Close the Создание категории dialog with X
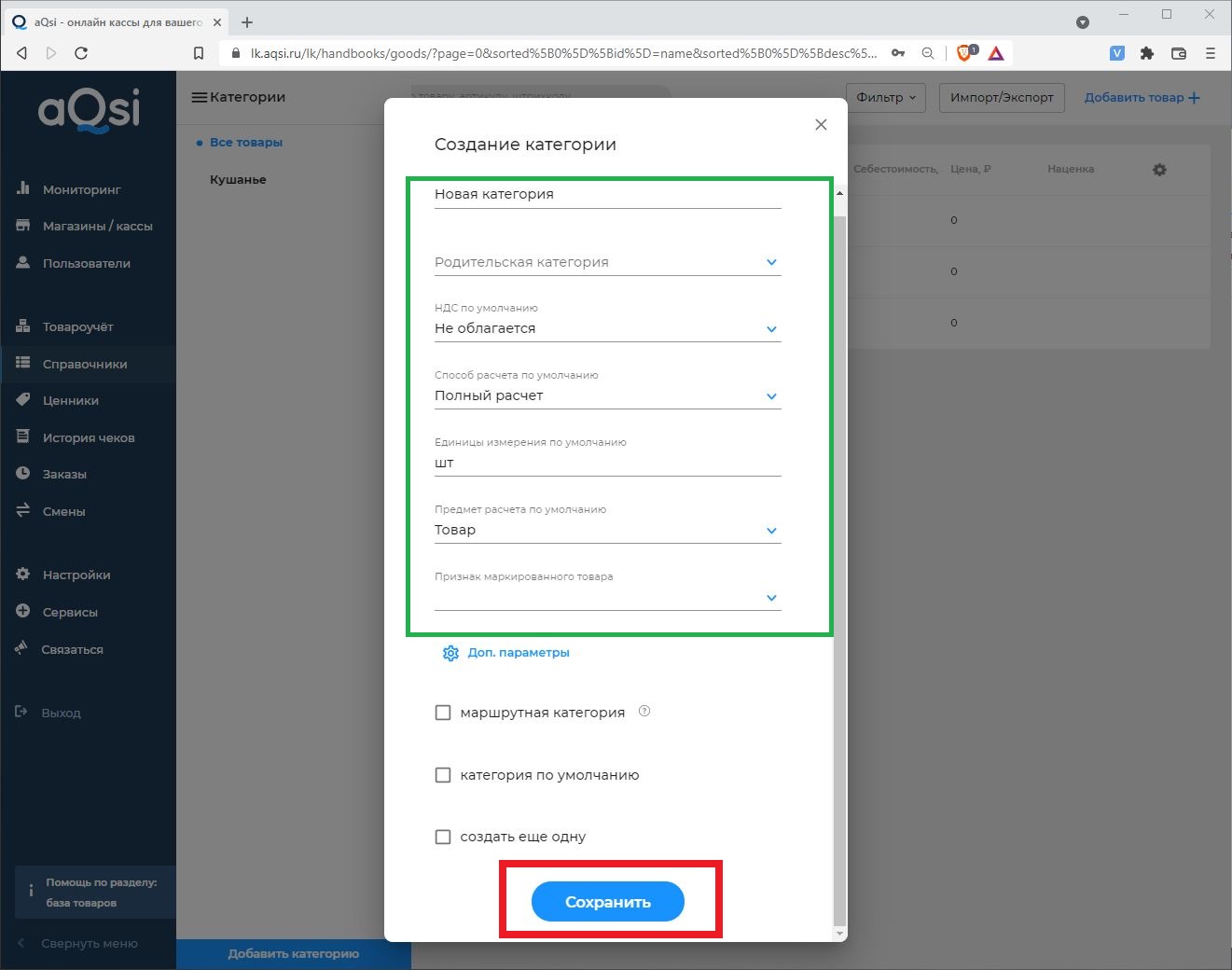This screenshot has height=970, width=1232. click(821, 125)
